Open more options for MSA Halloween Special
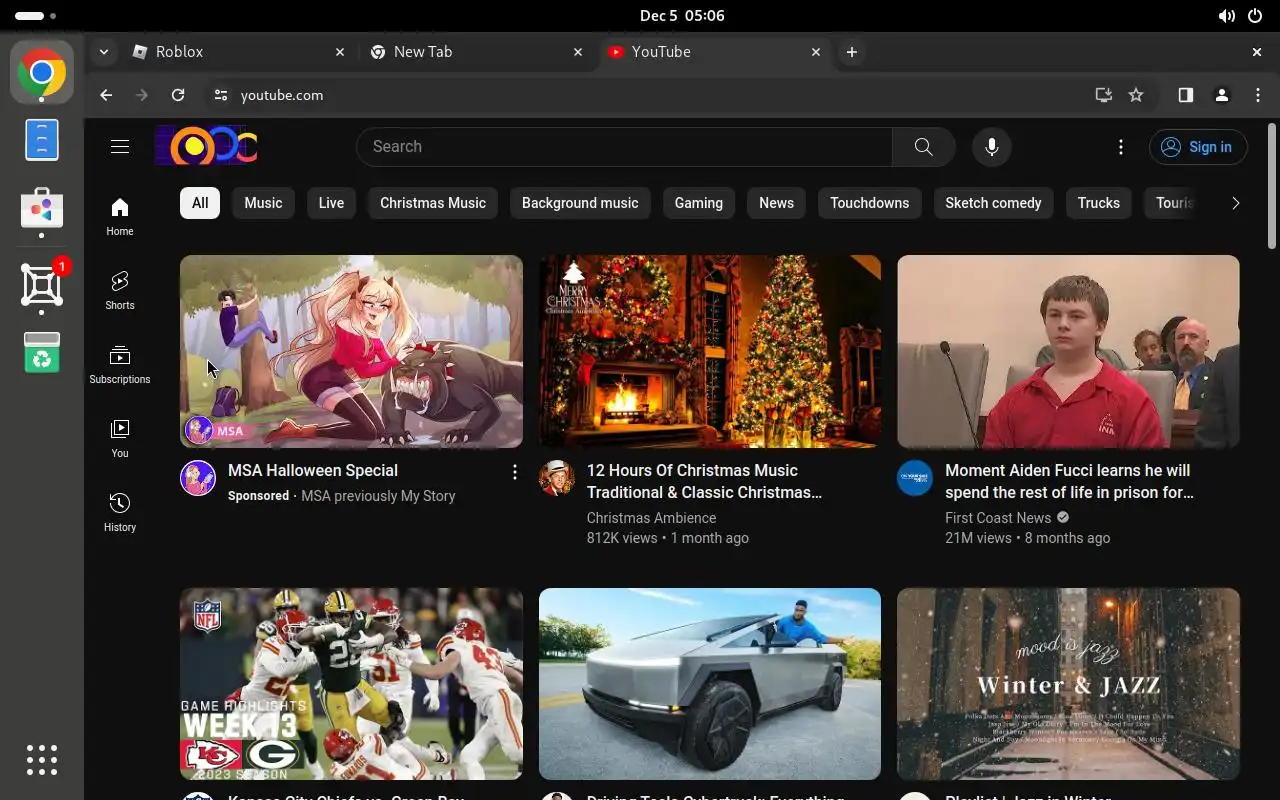The image size is (1280, 800). 515,472
